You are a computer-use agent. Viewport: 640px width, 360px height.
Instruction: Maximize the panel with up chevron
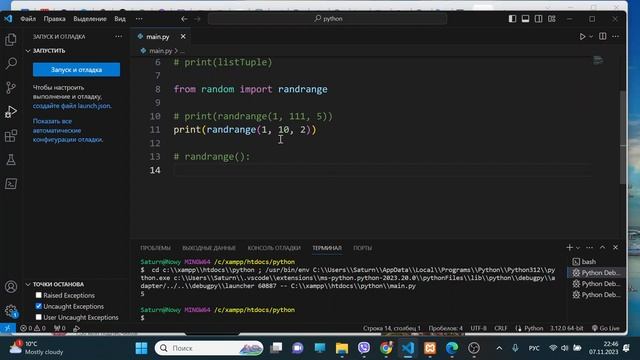point(602,247)
